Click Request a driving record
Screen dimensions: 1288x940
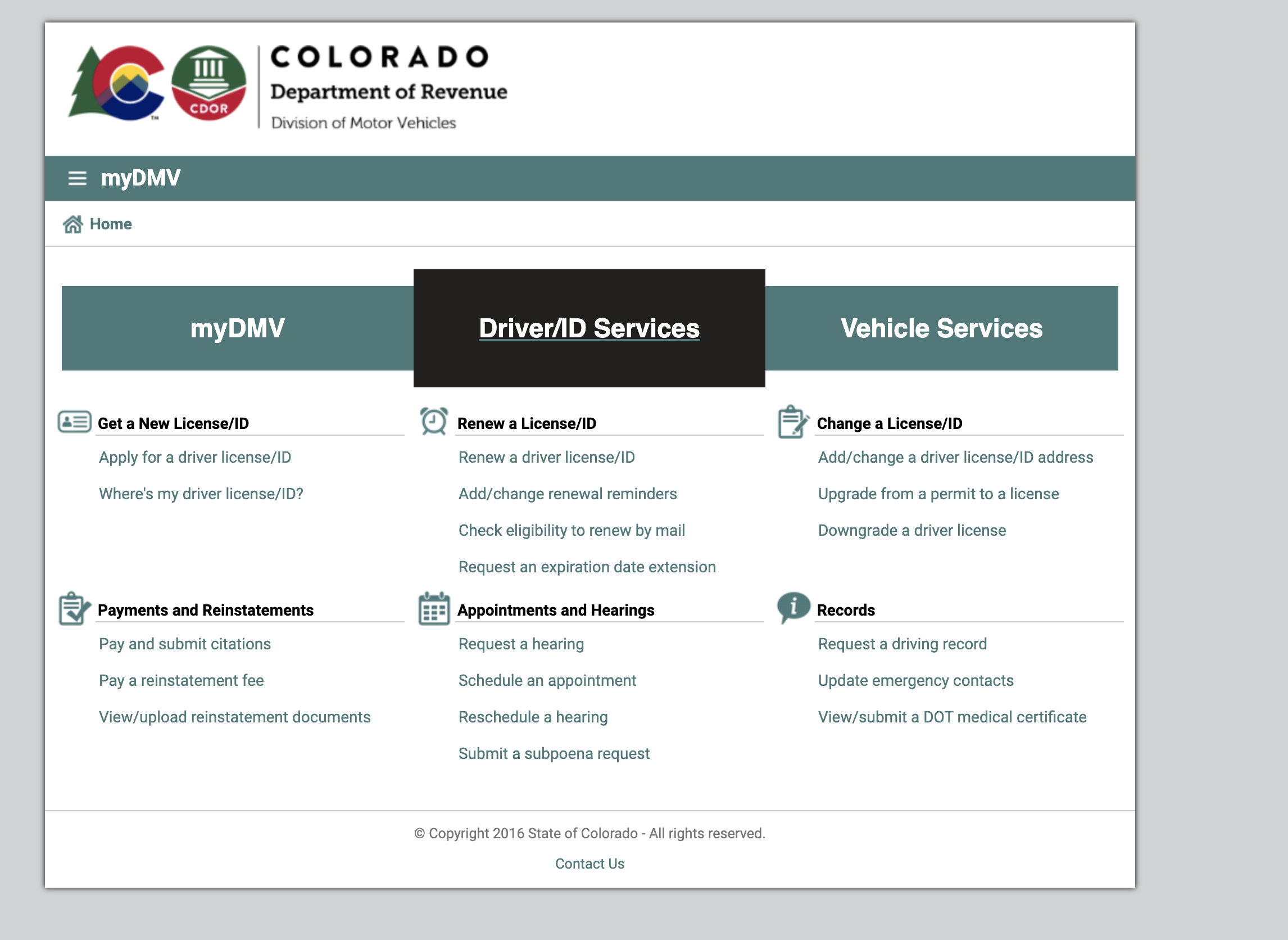point(902,644)
